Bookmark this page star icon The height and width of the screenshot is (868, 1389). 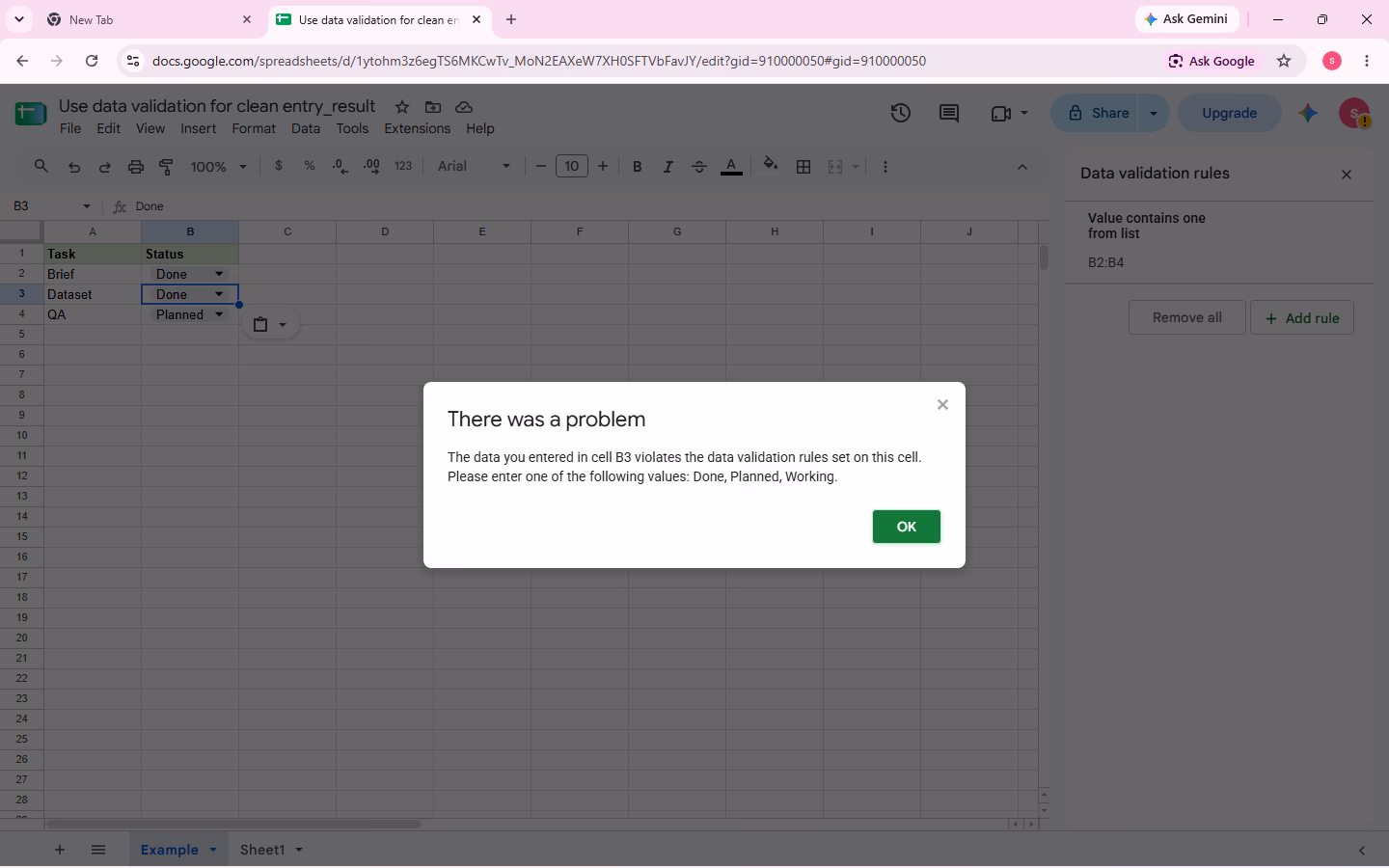coord(1284,61)
